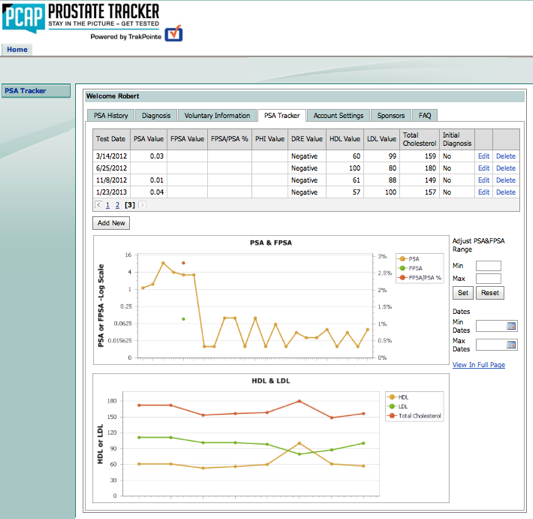Toggle the FPSA legend marker in chart

coord(402,268)
